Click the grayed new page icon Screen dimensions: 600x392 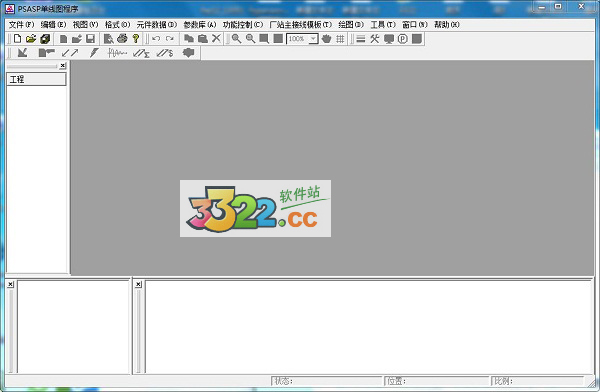64,39
